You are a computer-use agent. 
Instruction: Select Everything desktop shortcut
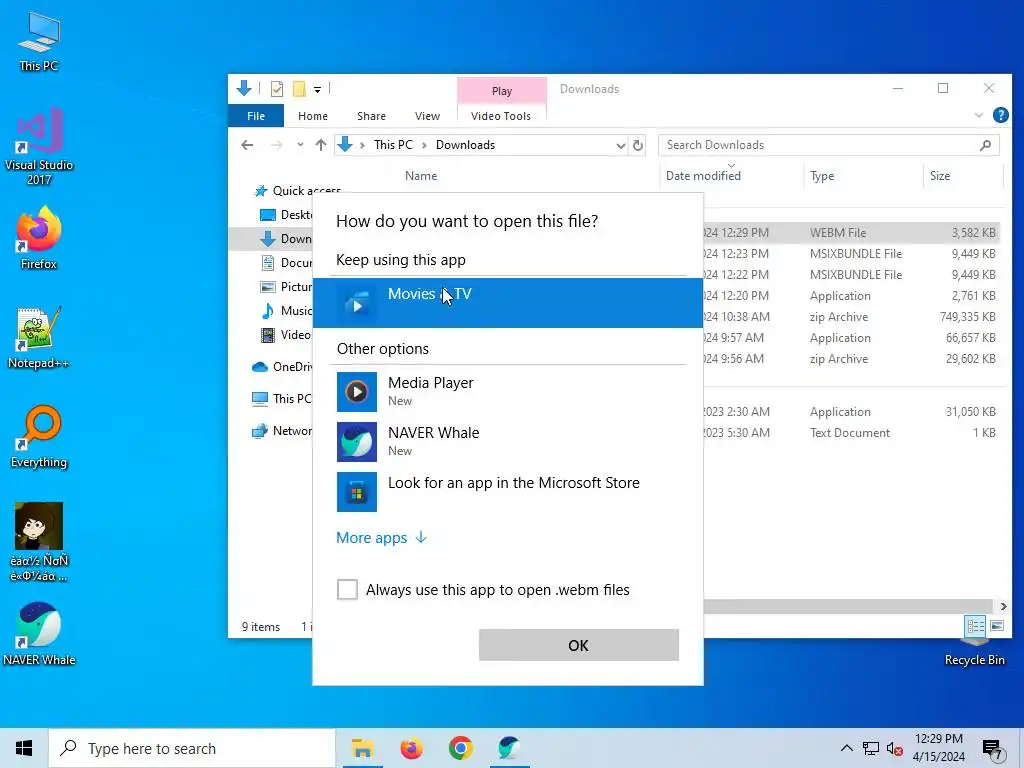[39, 437]
